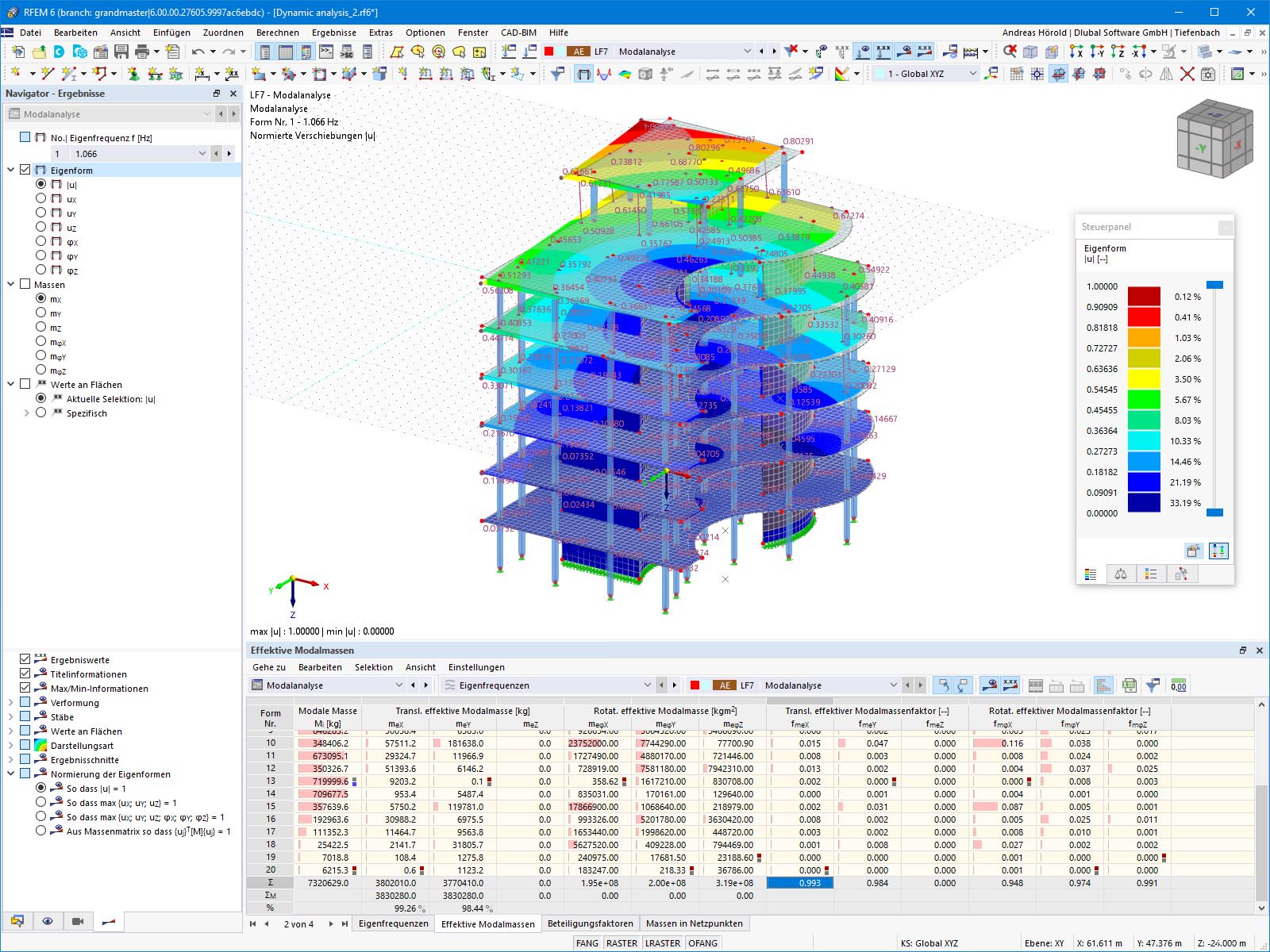The image size is (1270, 952).
Task: Click the eye display icon in navigator bottom
Action: click(48, 921)
